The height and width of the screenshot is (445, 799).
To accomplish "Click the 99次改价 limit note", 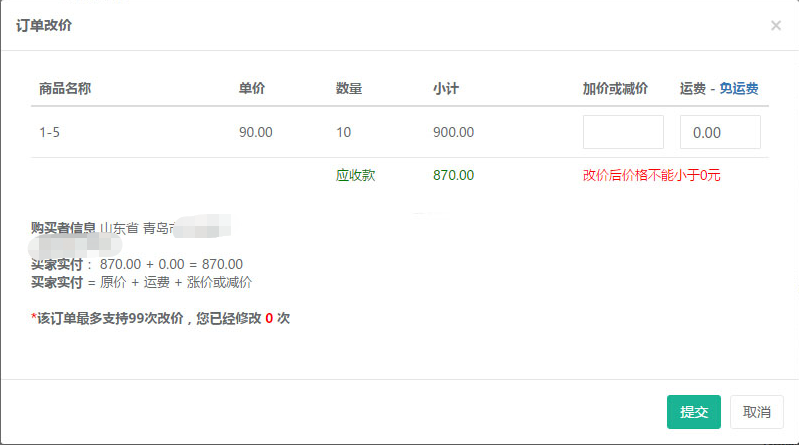I will click(160, 319).
